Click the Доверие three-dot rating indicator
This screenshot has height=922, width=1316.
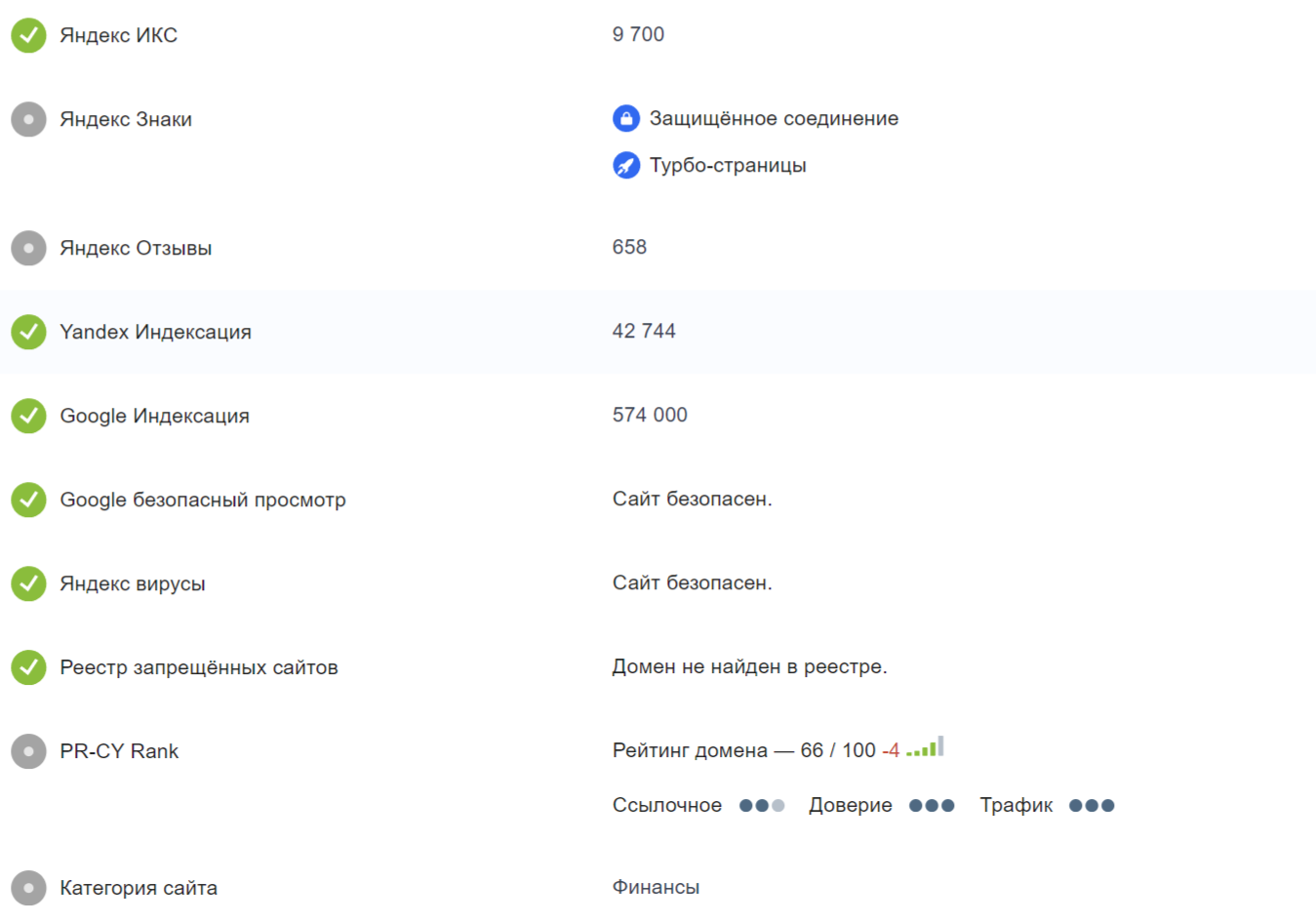(x=932, y=806)
